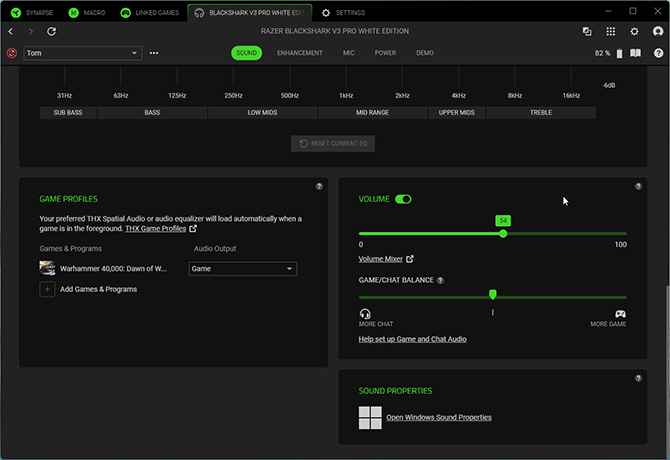
Task: Click external link icon beside THX Game Profiles
Action: [193, 229]
